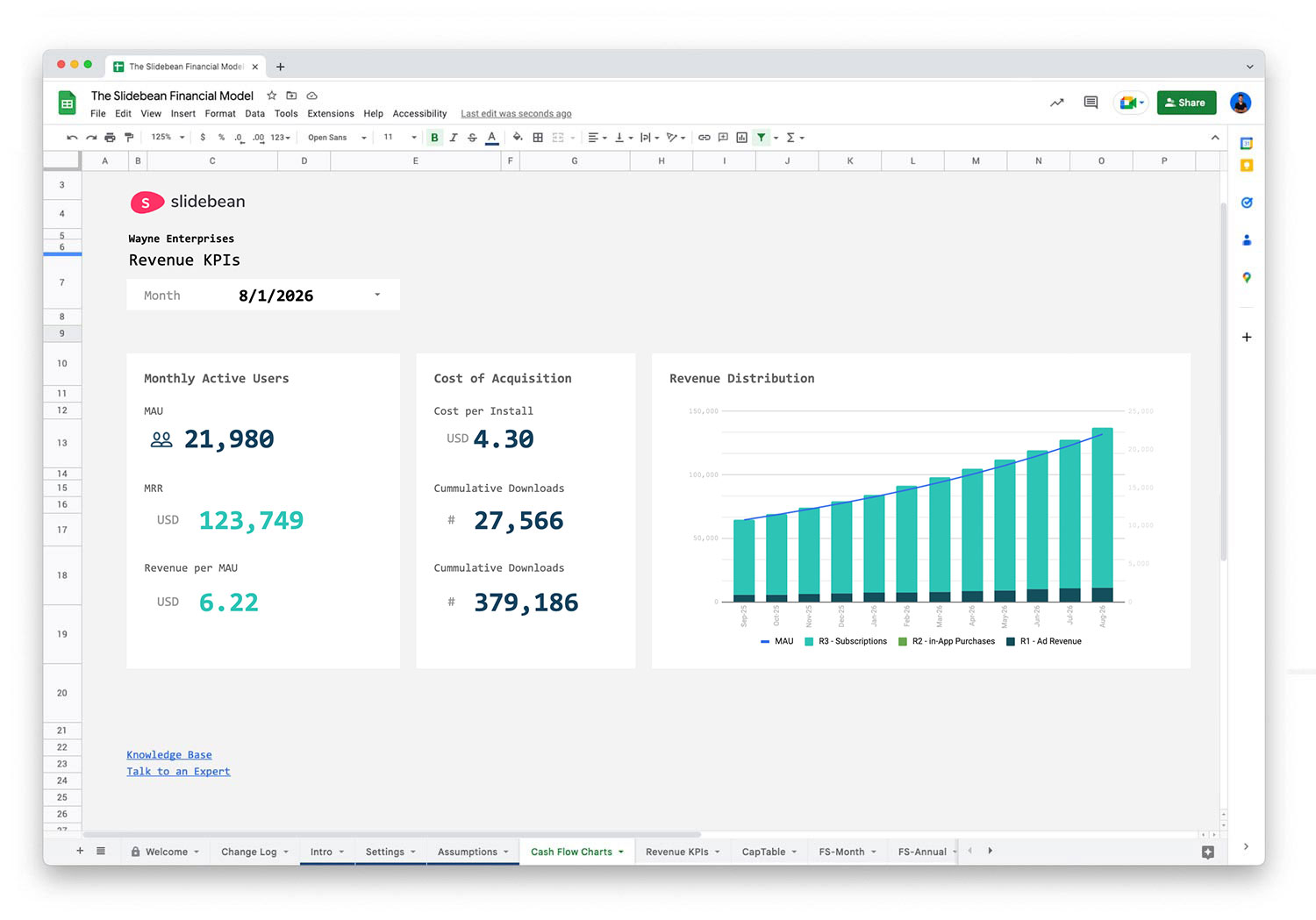Open the functions (sigma) menu

coord(790,138)
